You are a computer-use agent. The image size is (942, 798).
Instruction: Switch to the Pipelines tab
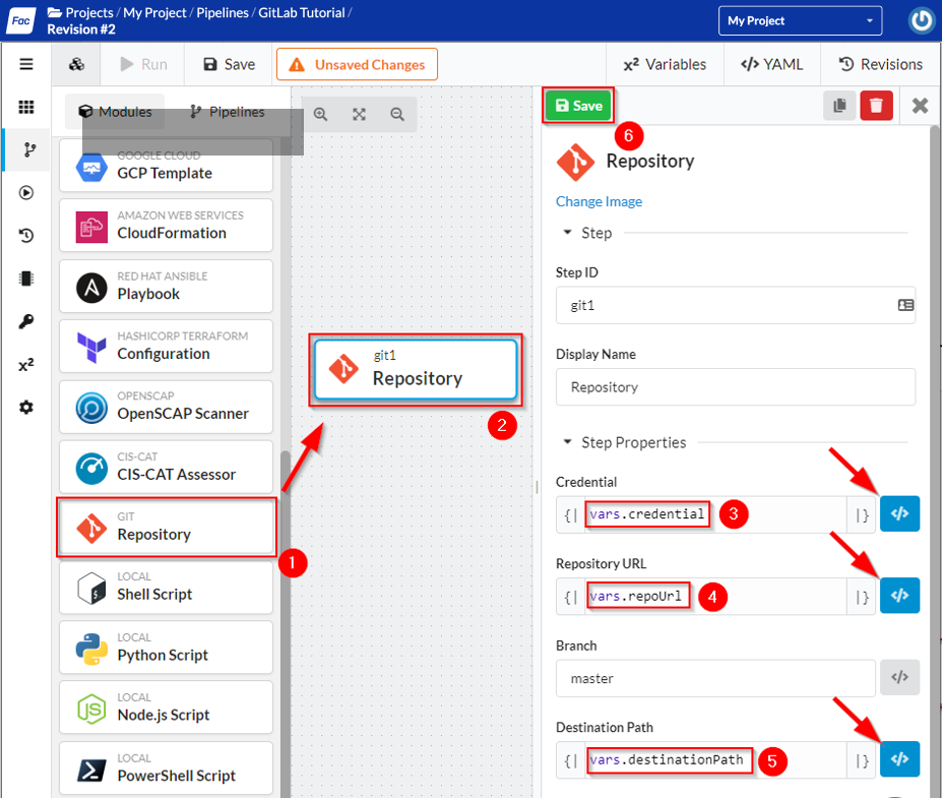[227, 112]
